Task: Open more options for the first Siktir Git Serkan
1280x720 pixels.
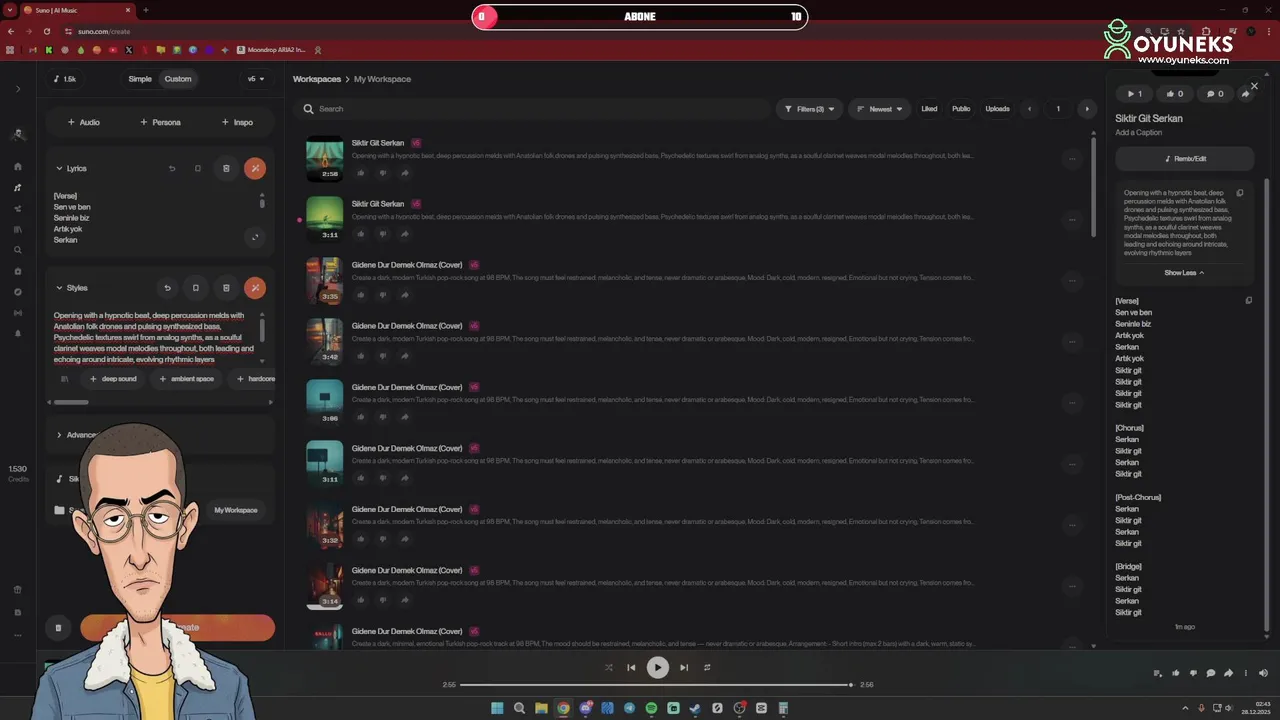Action: tap(1072, 158)
